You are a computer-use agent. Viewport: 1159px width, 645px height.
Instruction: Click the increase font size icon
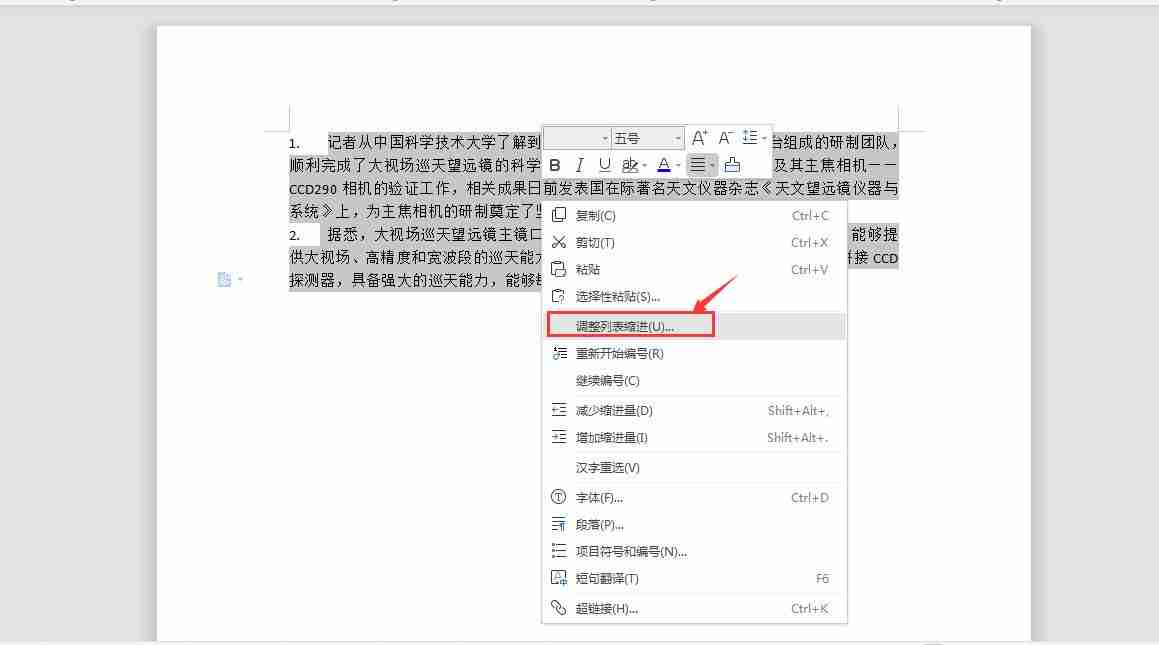pos(699,138)
